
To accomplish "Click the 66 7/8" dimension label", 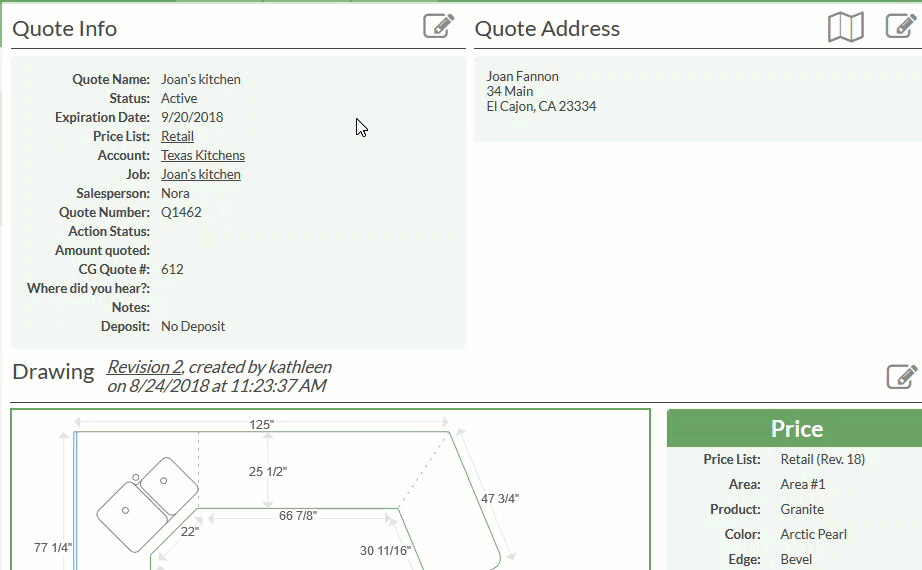I will click(298, 516).
